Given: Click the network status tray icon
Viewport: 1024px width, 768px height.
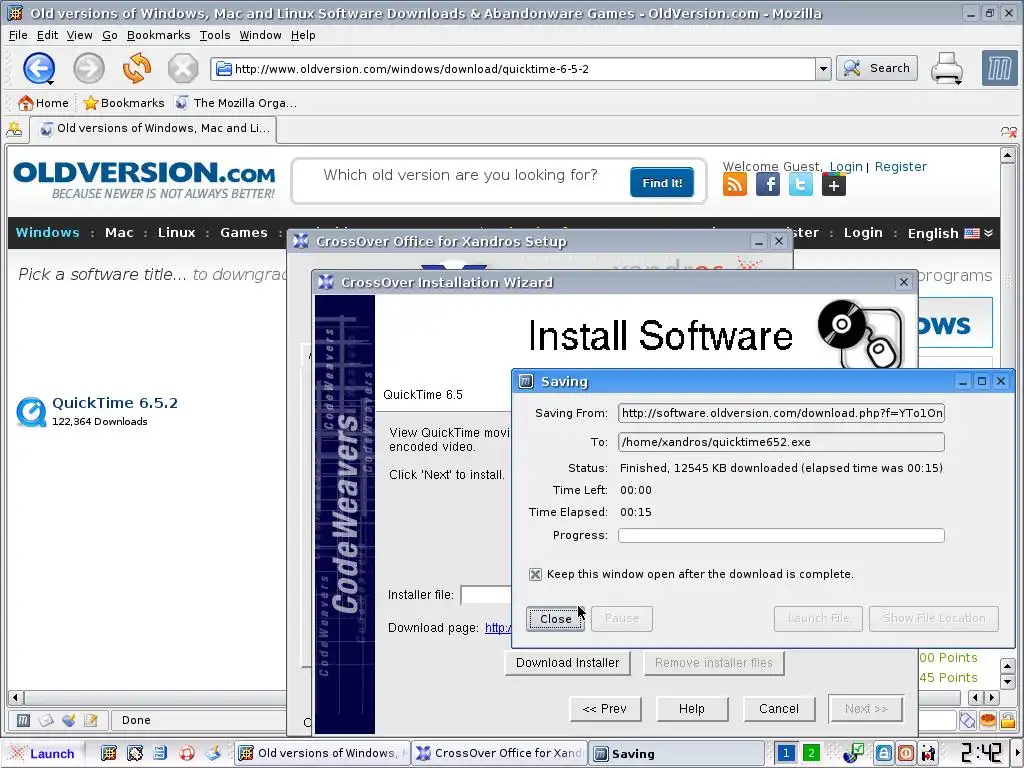Looking at the screenshot, I should coord(854,753).
